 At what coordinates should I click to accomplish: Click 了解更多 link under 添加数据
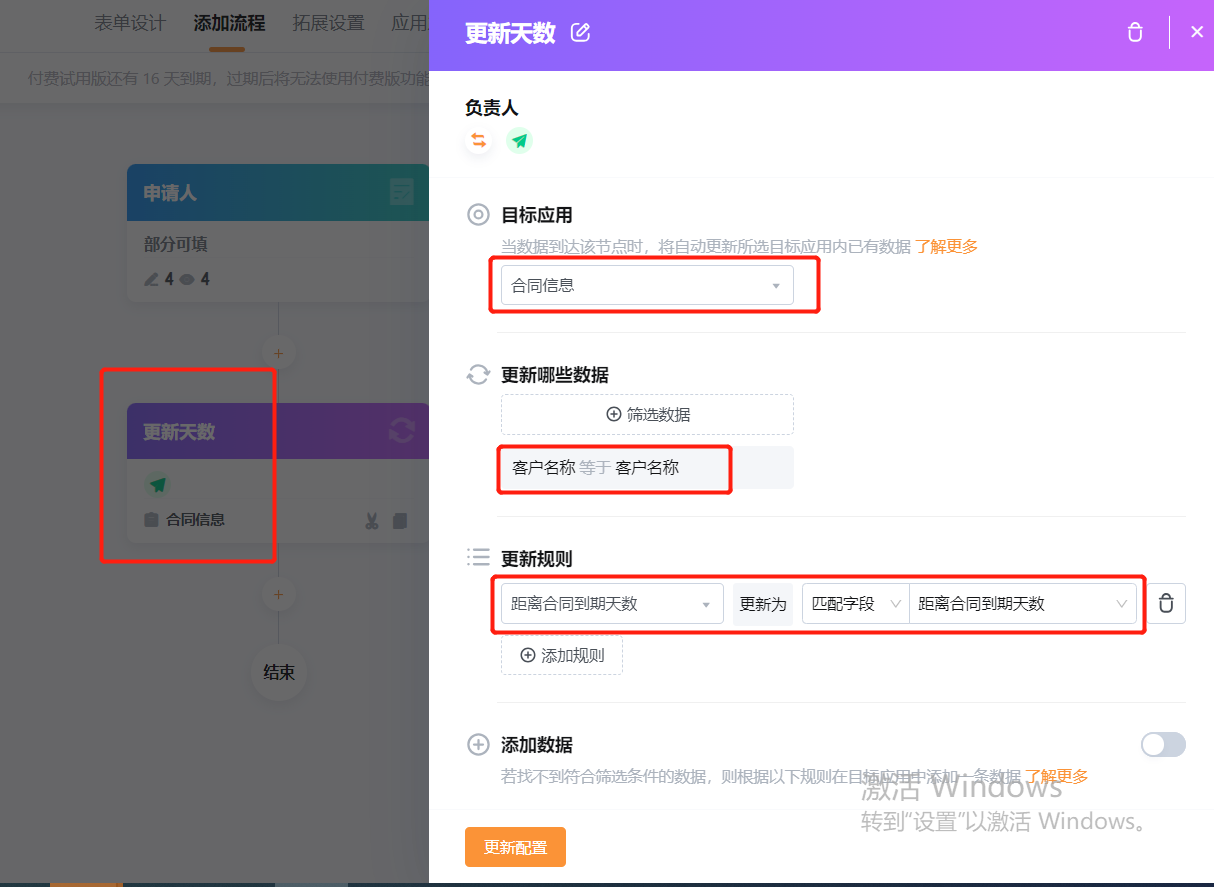coord(1056,776)
